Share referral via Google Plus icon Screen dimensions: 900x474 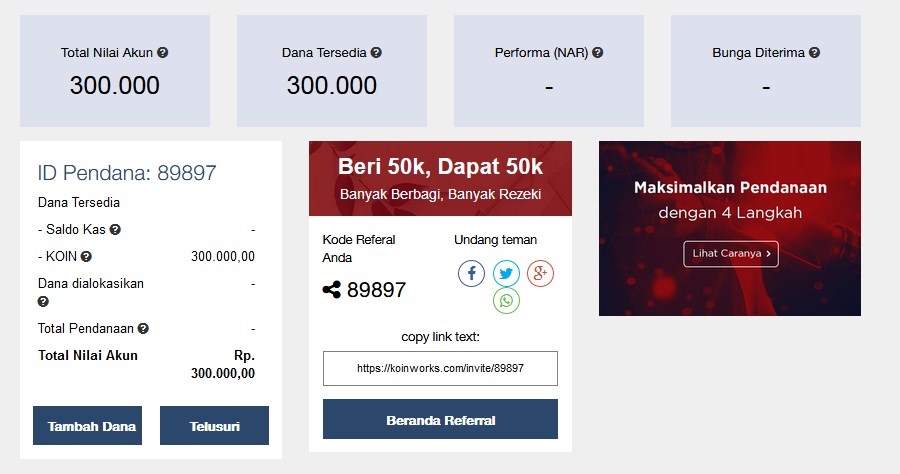(541, 273)
